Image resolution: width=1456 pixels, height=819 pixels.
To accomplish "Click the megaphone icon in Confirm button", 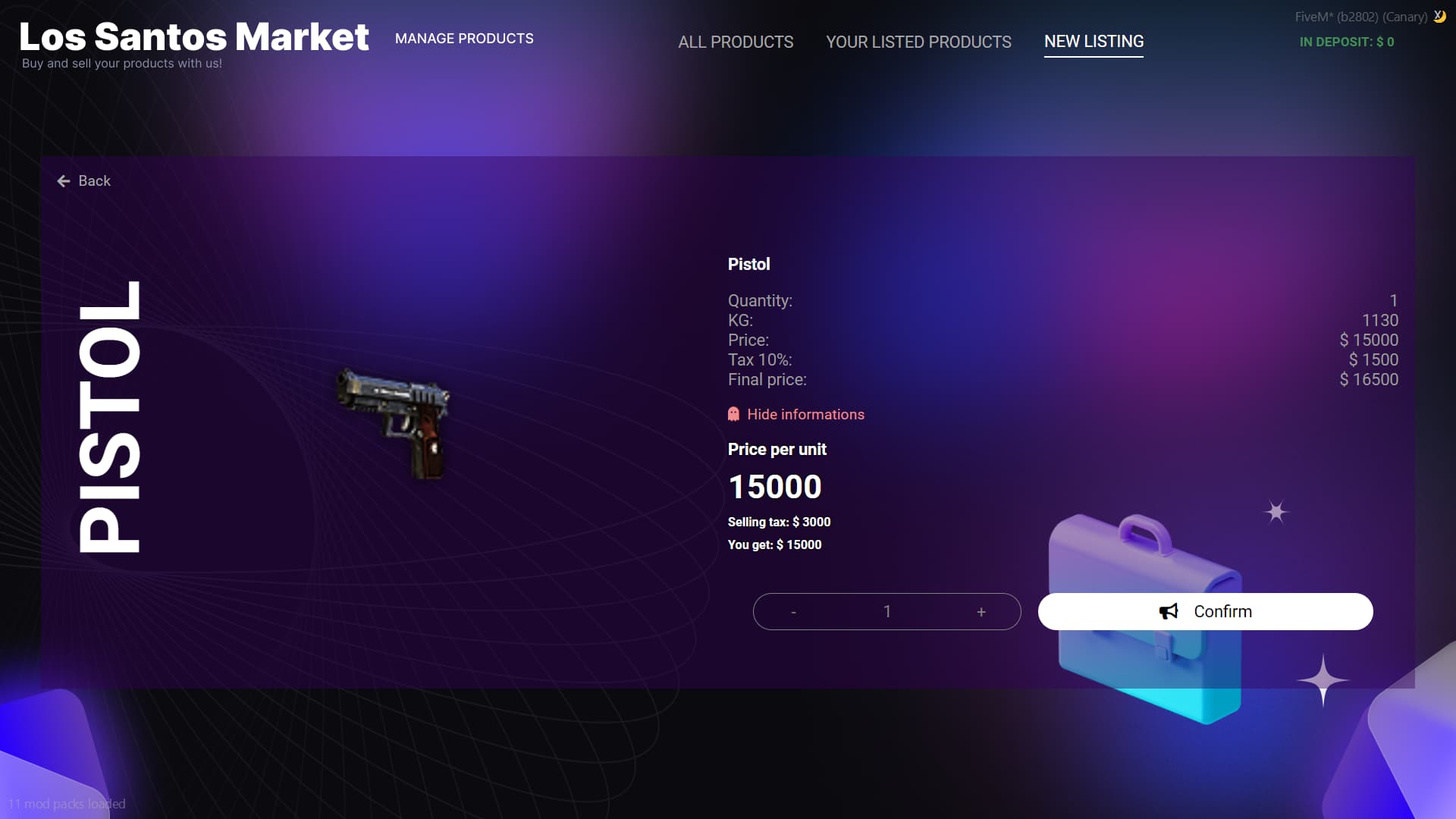I will coord(1169,611).
